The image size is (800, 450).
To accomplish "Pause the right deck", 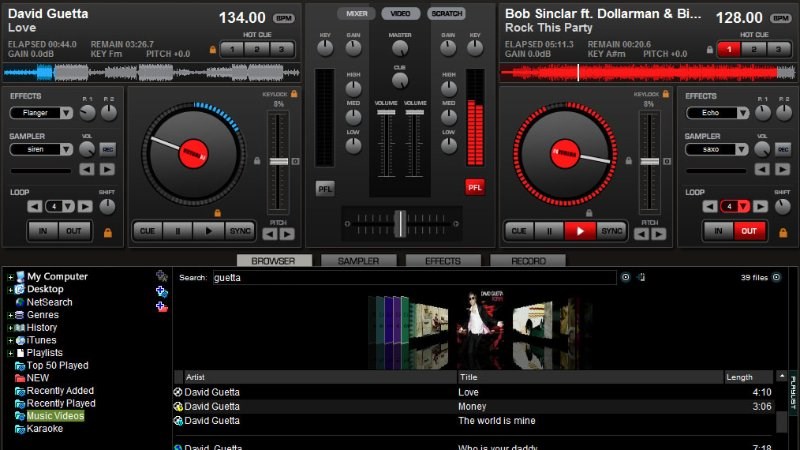I will coord(549,231).
